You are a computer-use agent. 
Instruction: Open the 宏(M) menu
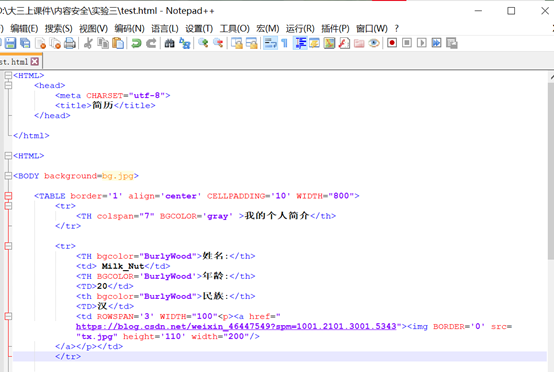tap(267, 28)
